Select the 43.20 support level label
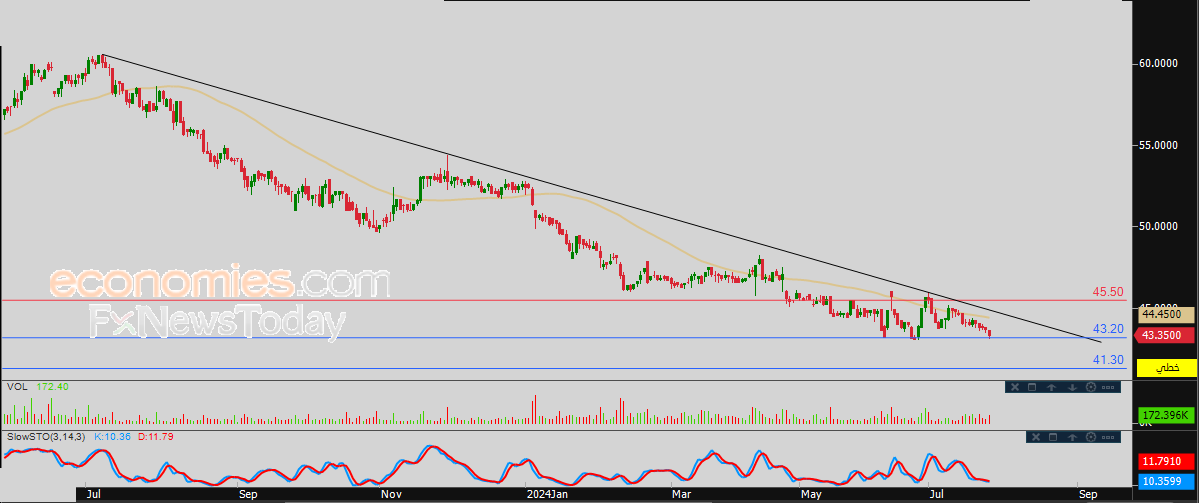Image resolution: width=1199 pixels, height=503 pixels. (1107, 329)
